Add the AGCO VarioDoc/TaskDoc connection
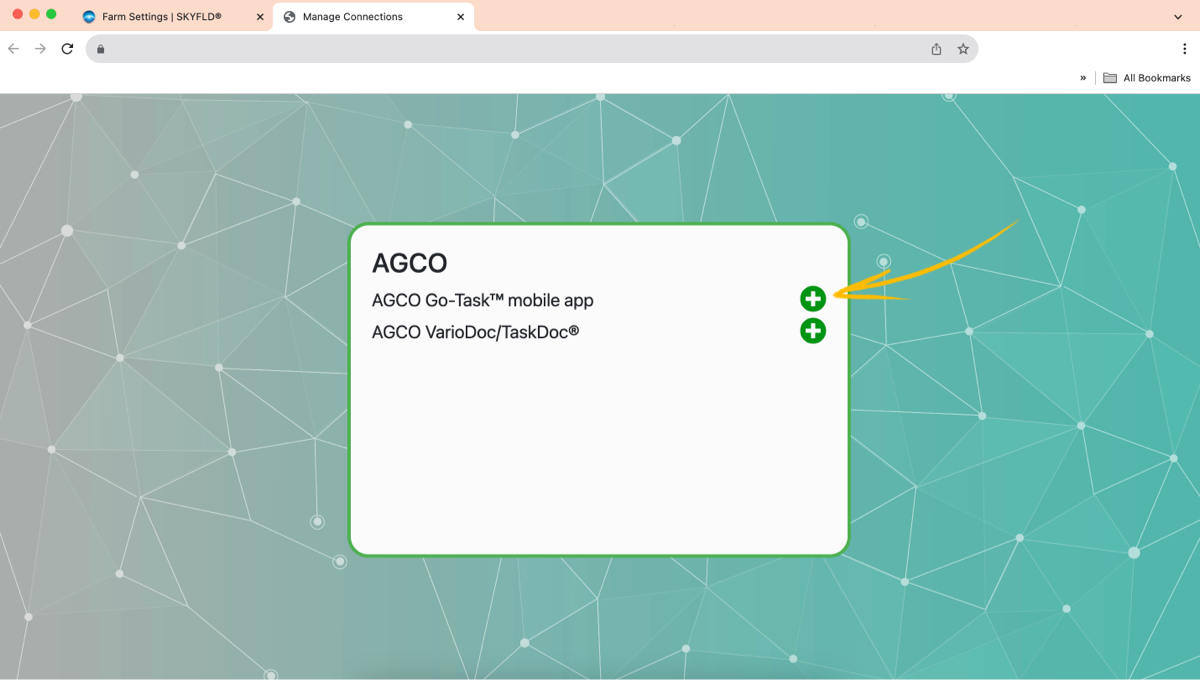This screenshot has height=680, width=1200. point(813,330)
